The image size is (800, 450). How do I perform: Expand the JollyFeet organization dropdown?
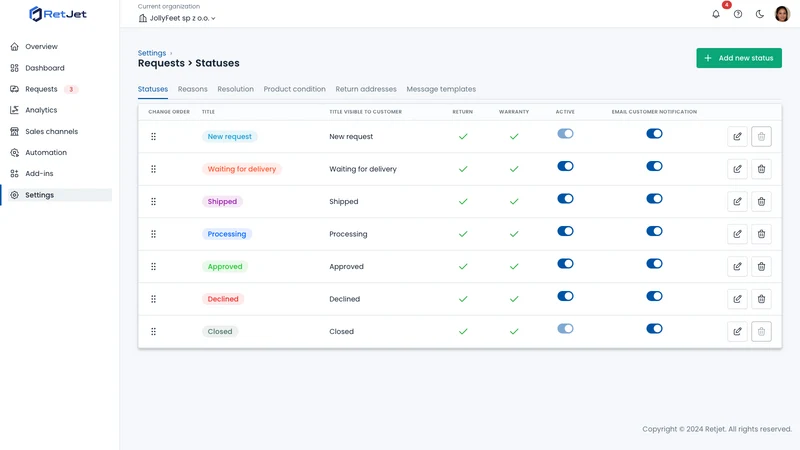[x=177, y=18]
